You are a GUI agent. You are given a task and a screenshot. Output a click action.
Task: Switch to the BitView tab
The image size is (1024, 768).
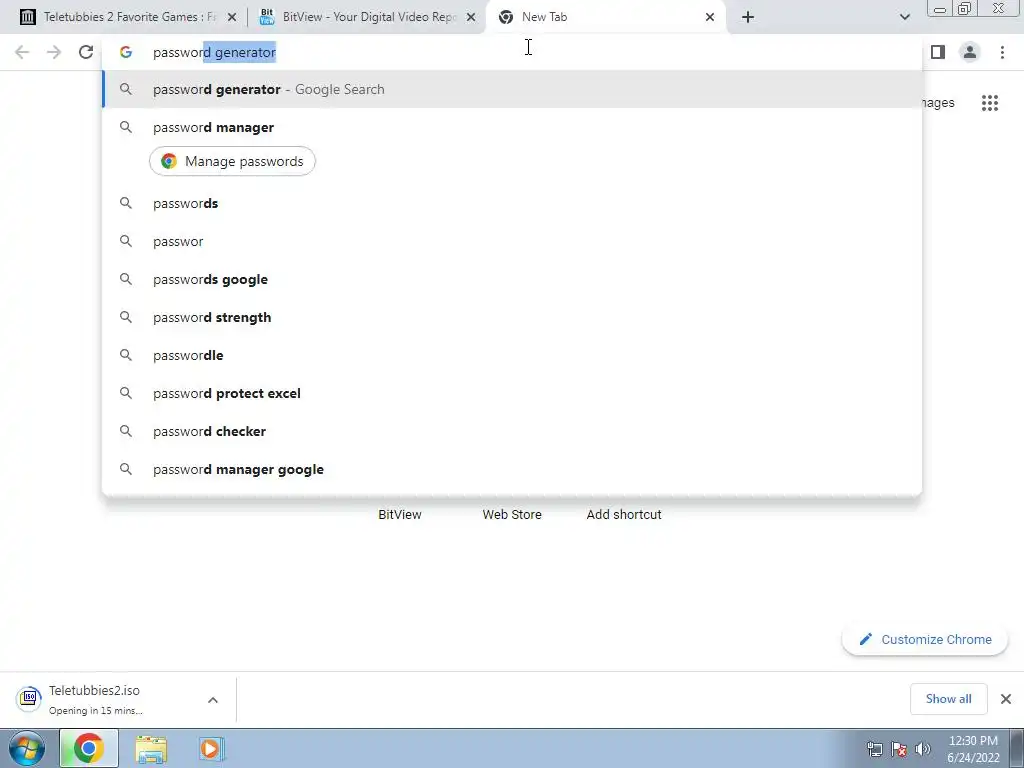click(x=366, y=17)
